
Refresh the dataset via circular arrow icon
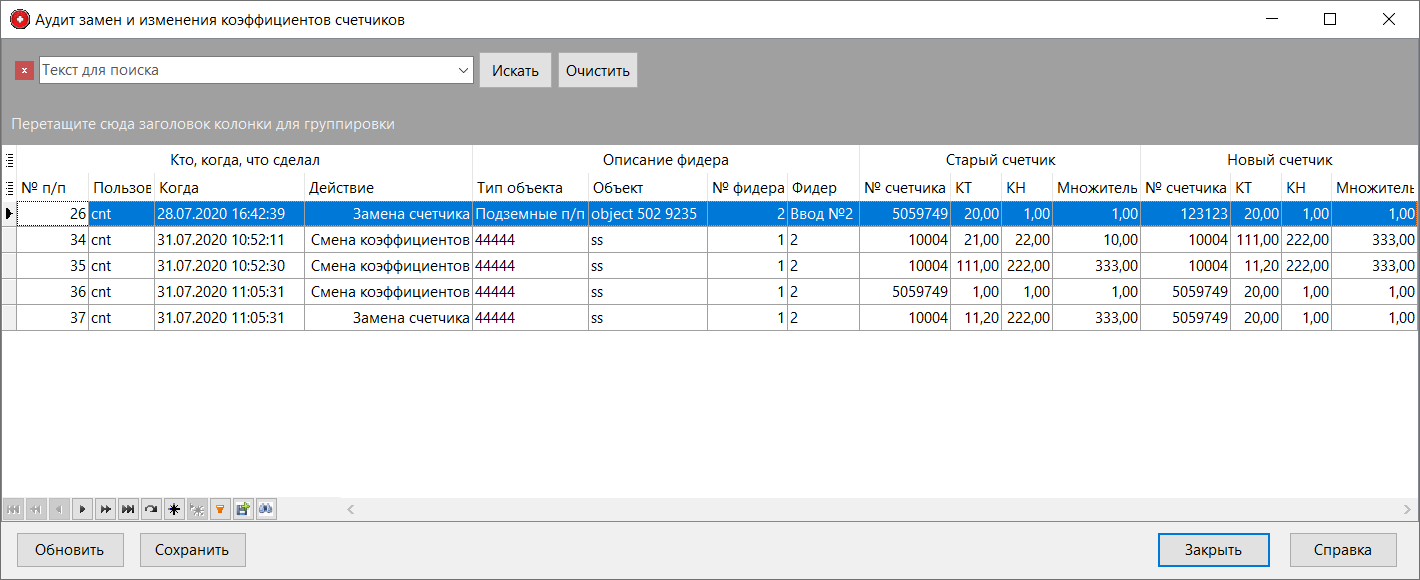pyautogui.click(x=151, y=509)
